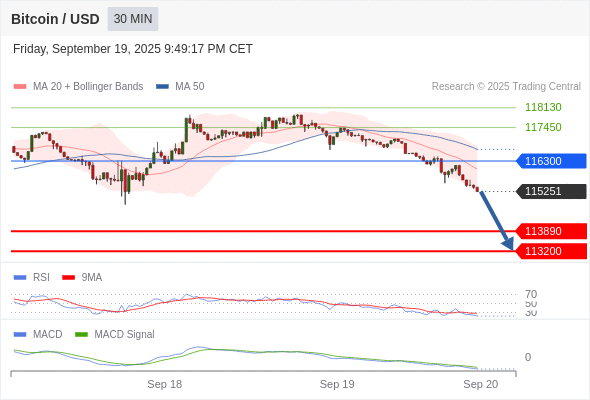Click the red 113890 support price tag
The image size is (590, 400).
point(551,231)
